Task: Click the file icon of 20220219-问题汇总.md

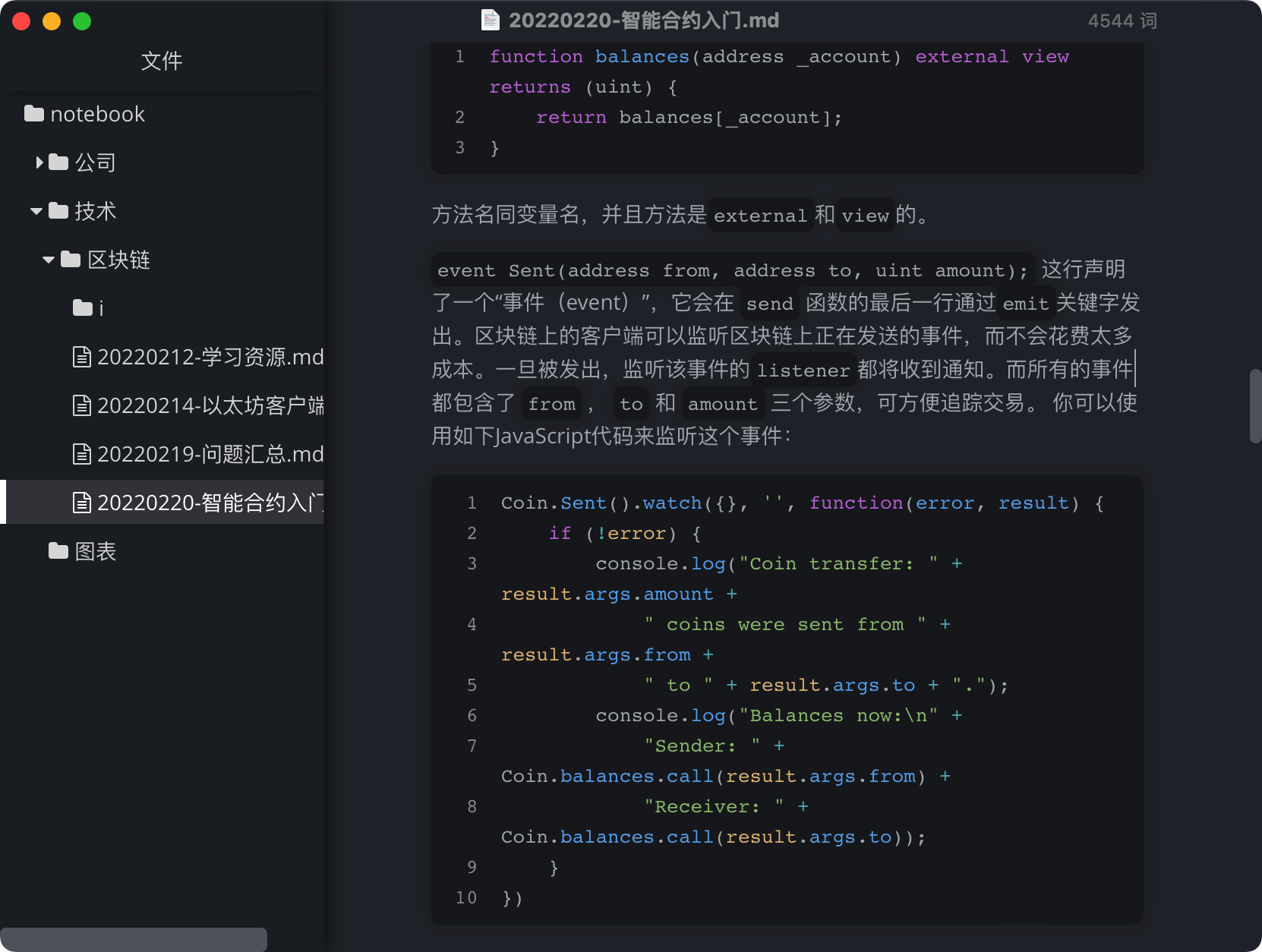Action: coord(82,453)
